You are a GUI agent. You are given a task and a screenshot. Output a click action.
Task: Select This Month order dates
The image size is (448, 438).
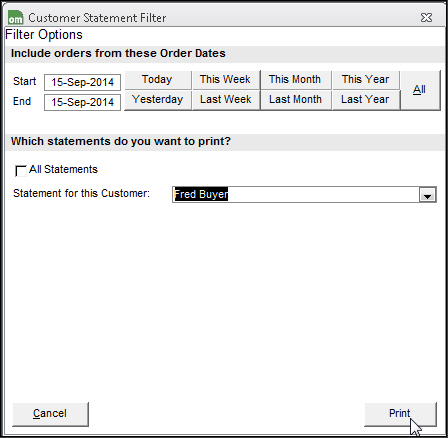295,80
